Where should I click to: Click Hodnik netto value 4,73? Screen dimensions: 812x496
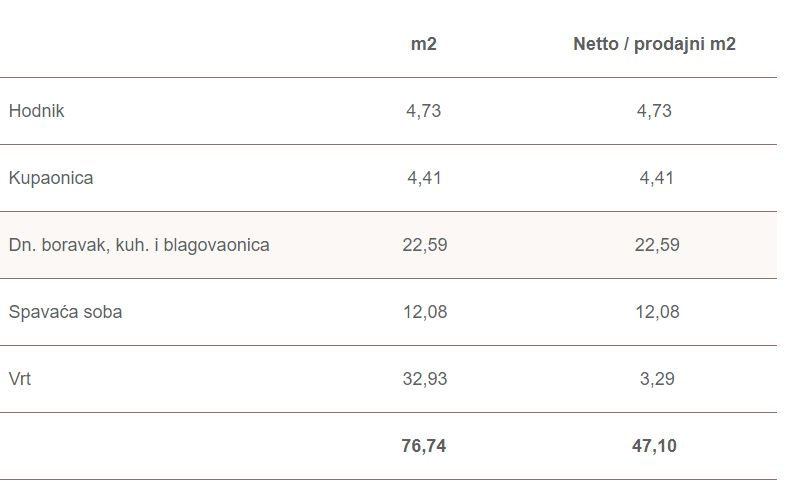[x=654, y=111]
